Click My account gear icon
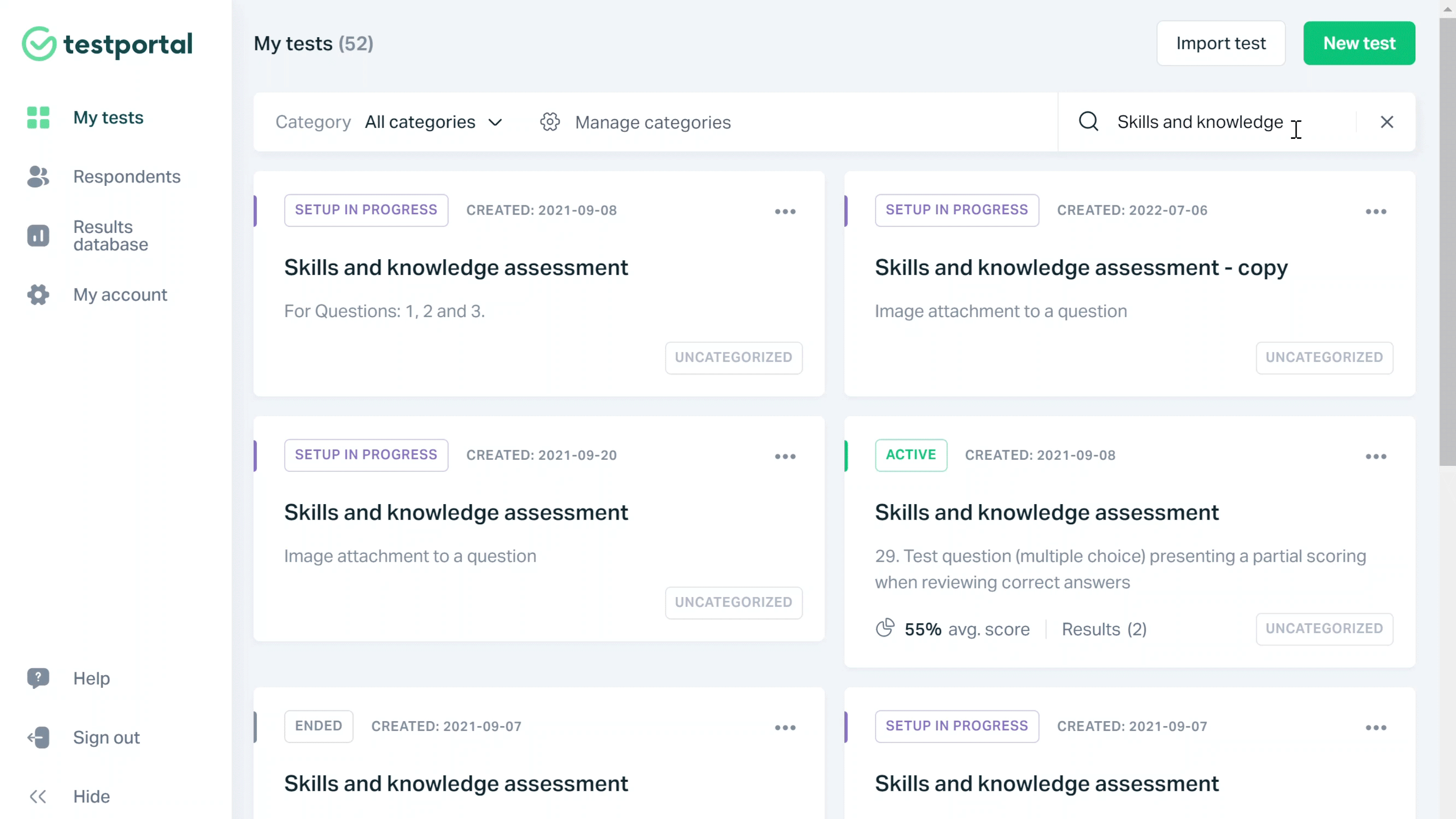 point(38,295)
